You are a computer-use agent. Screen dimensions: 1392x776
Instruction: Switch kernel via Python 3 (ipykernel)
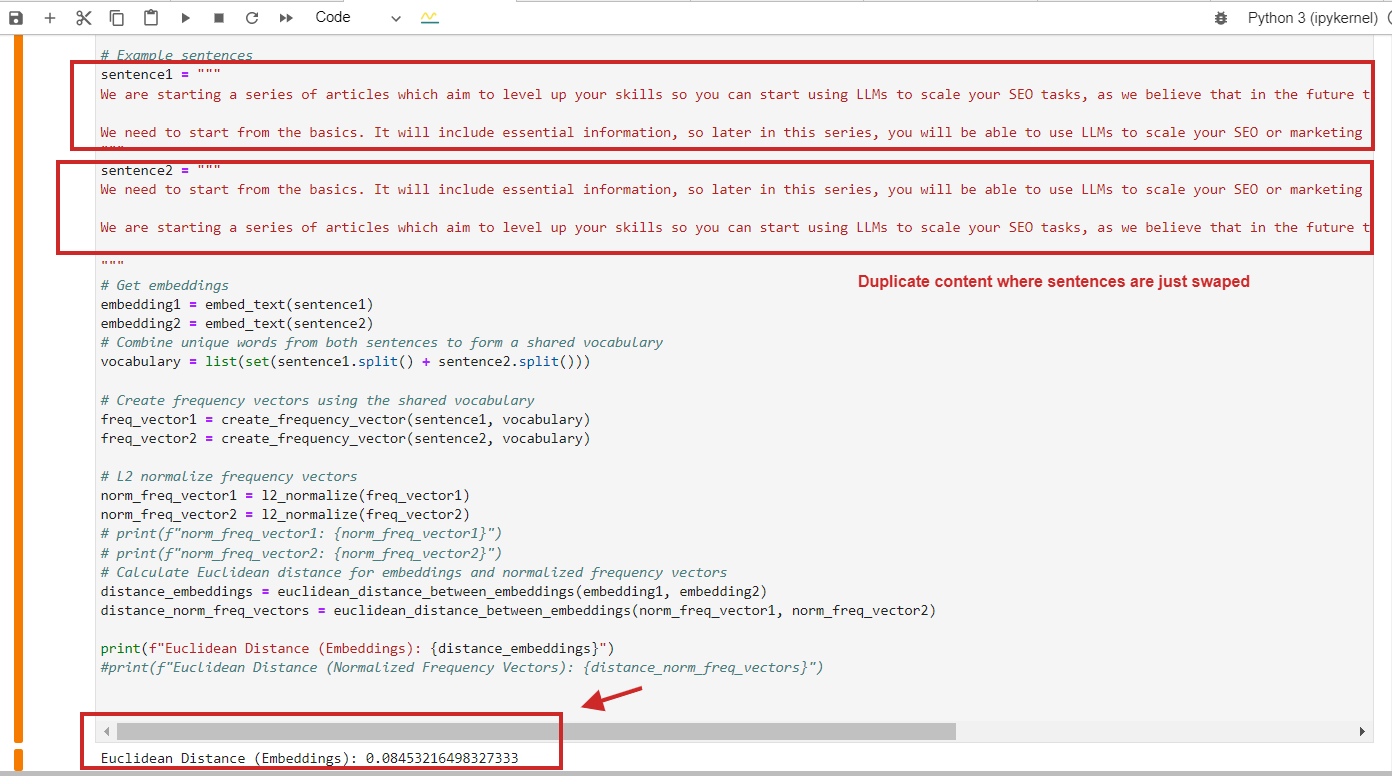pos(1312,18)
